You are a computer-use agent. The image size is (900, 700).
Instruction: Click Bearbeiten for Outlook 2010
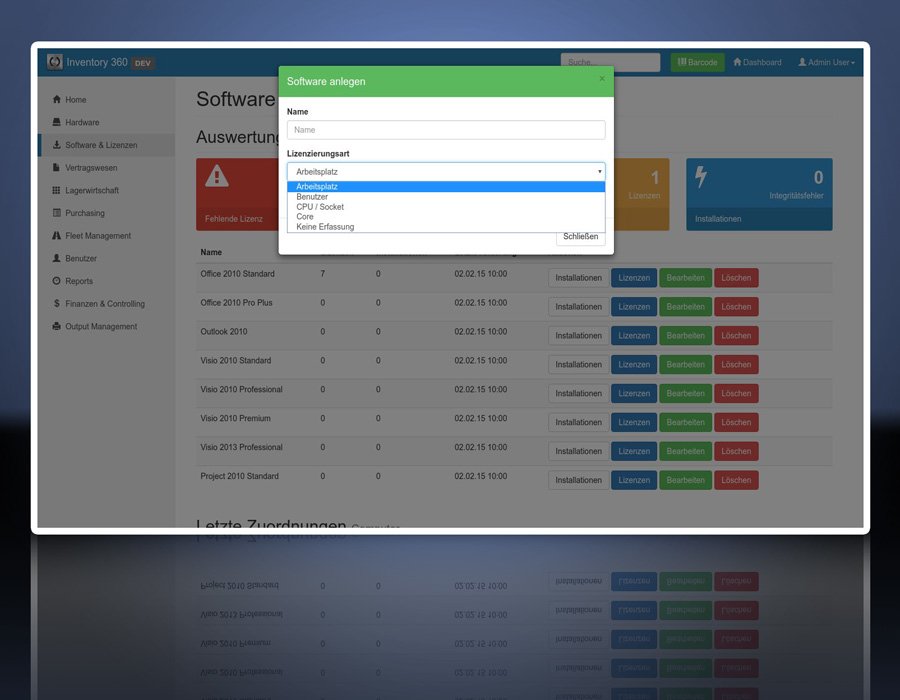click(x=685, y=336)
